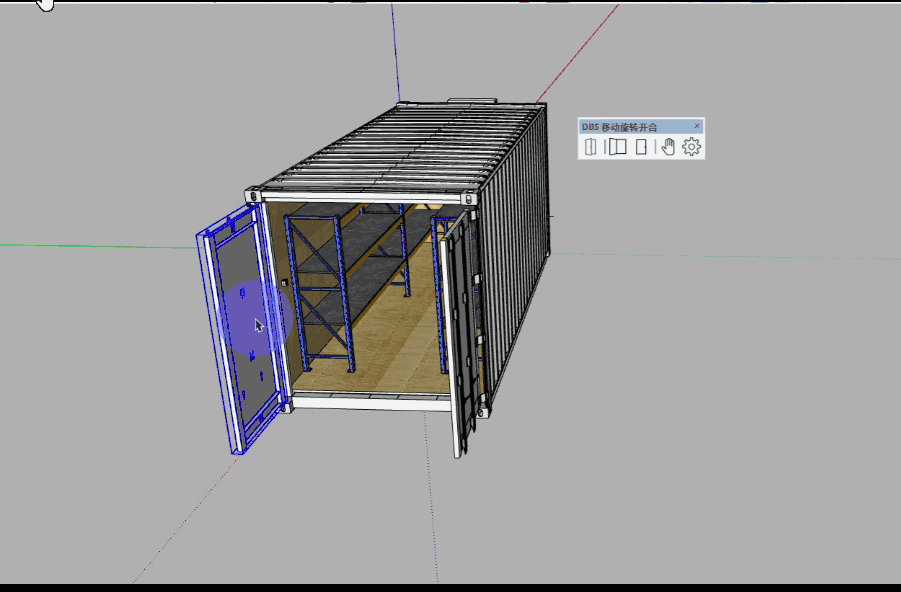Screen dimensions: 901x592
Task: Select the blue shelving rack on left
Action: coord(318,290)
